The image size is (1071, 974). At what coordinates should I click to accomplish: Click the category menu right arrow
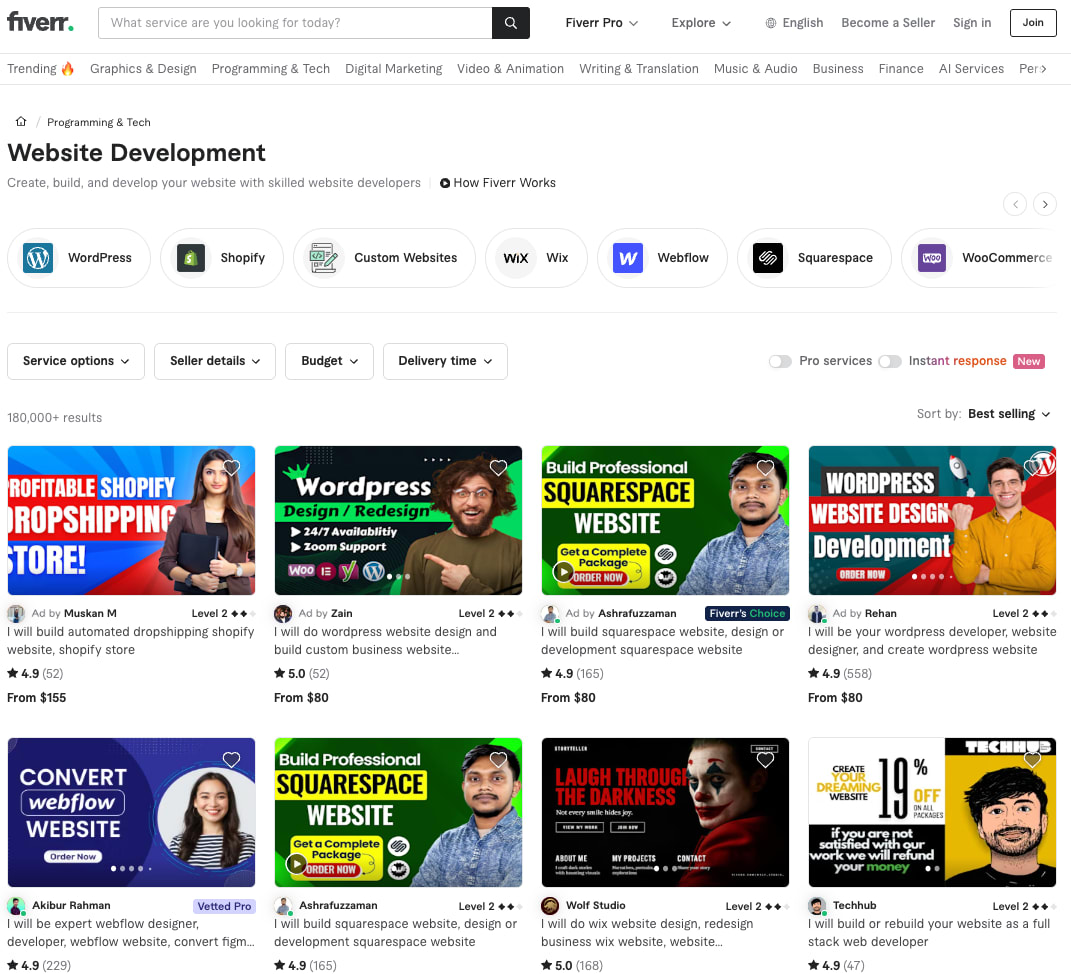coord(1043,68)
